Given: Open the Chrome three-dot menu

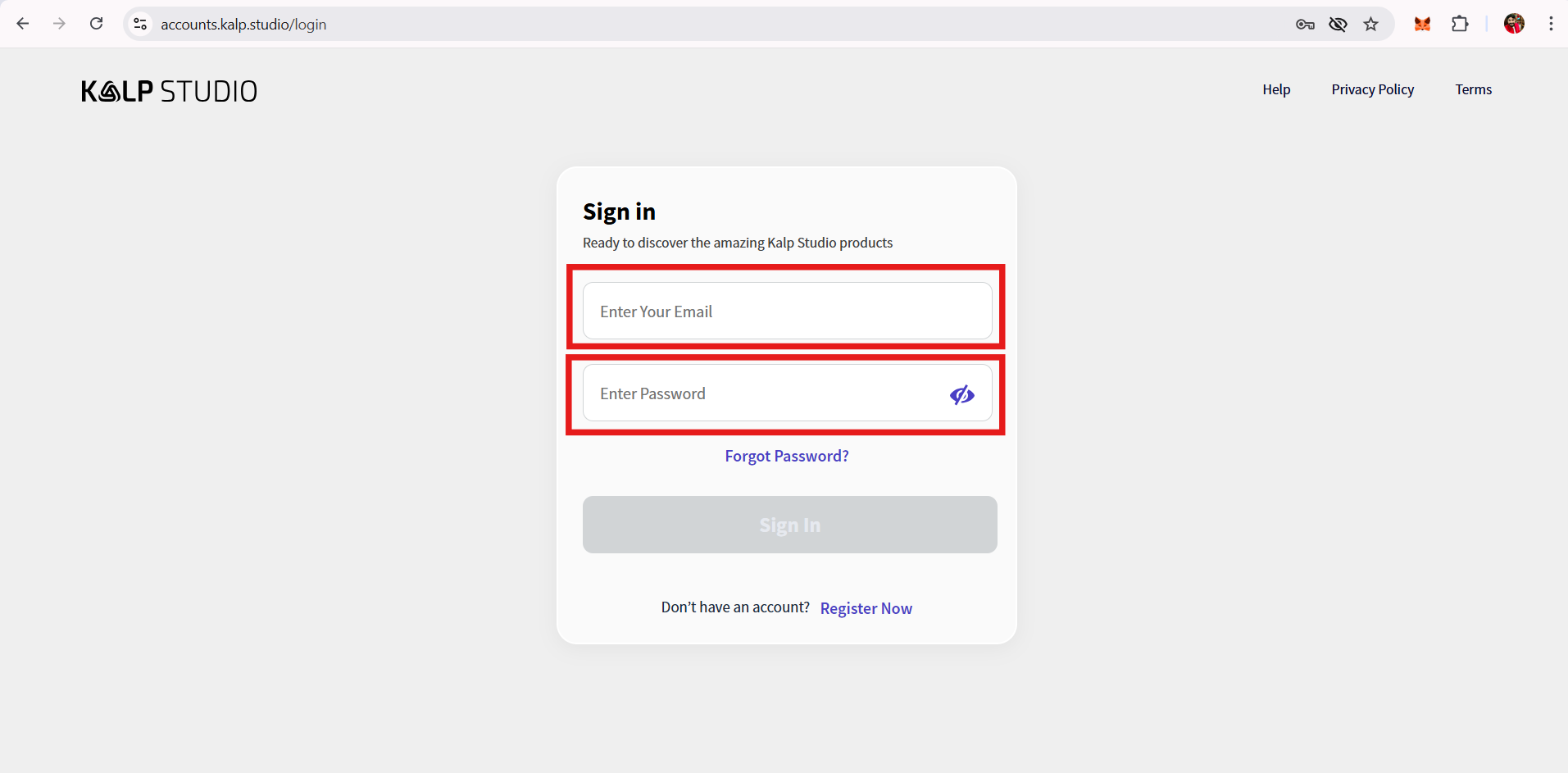Looking at the screenshot, I should click(x=1551, y=24).
